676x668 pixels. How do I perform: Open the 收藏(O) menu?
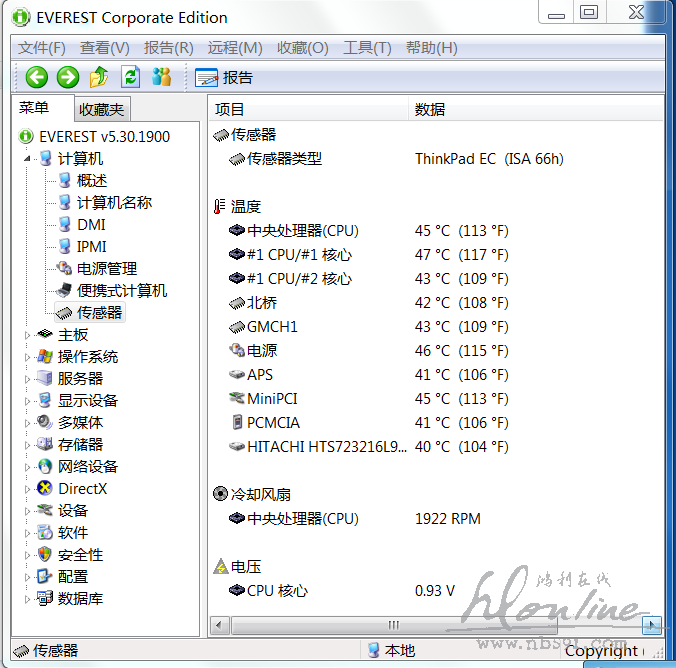coord(303,47)
